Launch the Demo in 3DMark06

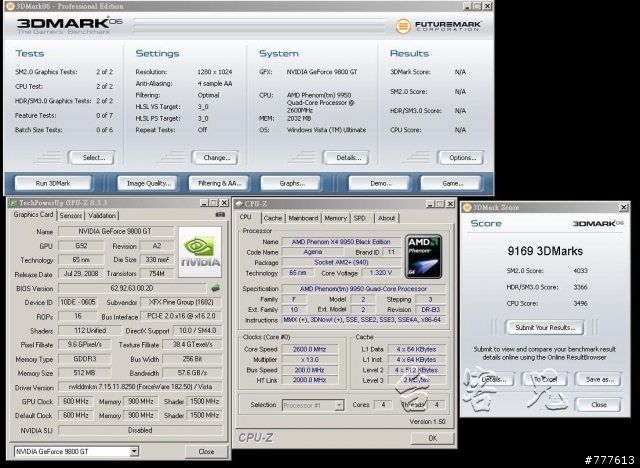(380, 184)
